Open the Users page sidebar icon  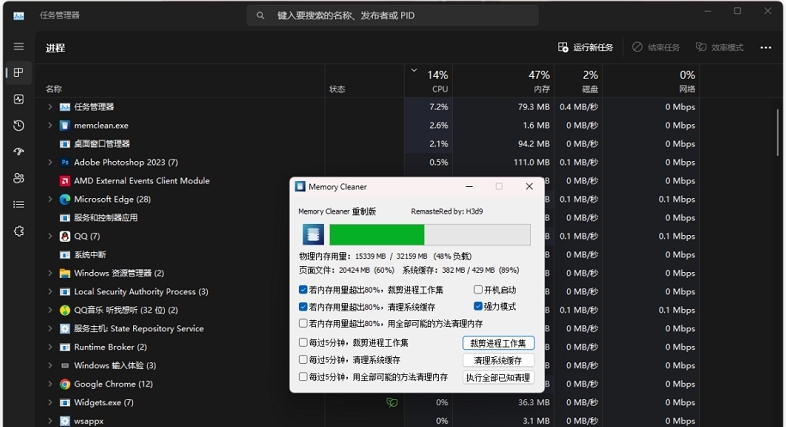[18, 178]
